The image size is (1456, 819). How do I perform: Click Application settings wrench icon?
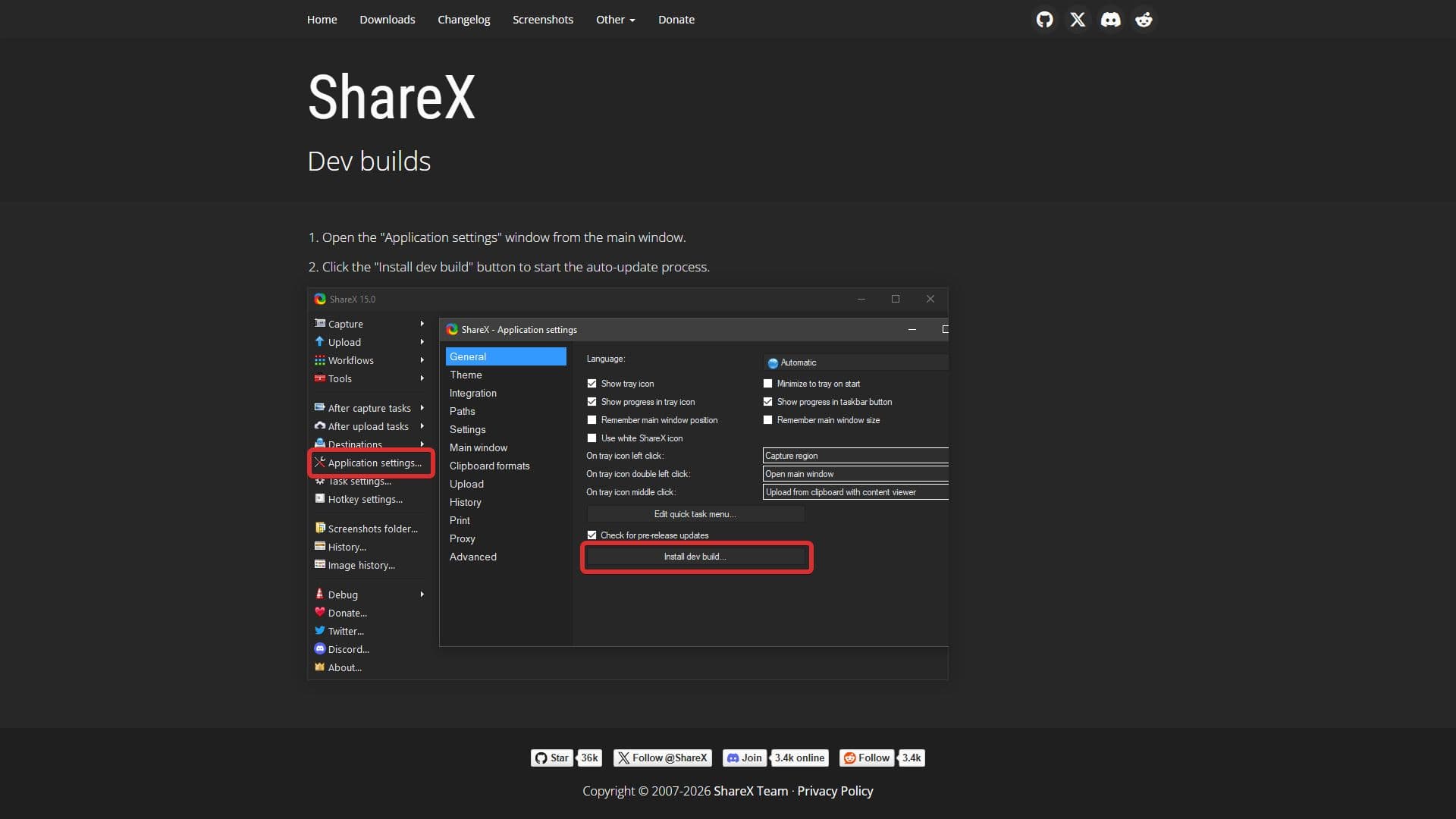click(320, 462)
